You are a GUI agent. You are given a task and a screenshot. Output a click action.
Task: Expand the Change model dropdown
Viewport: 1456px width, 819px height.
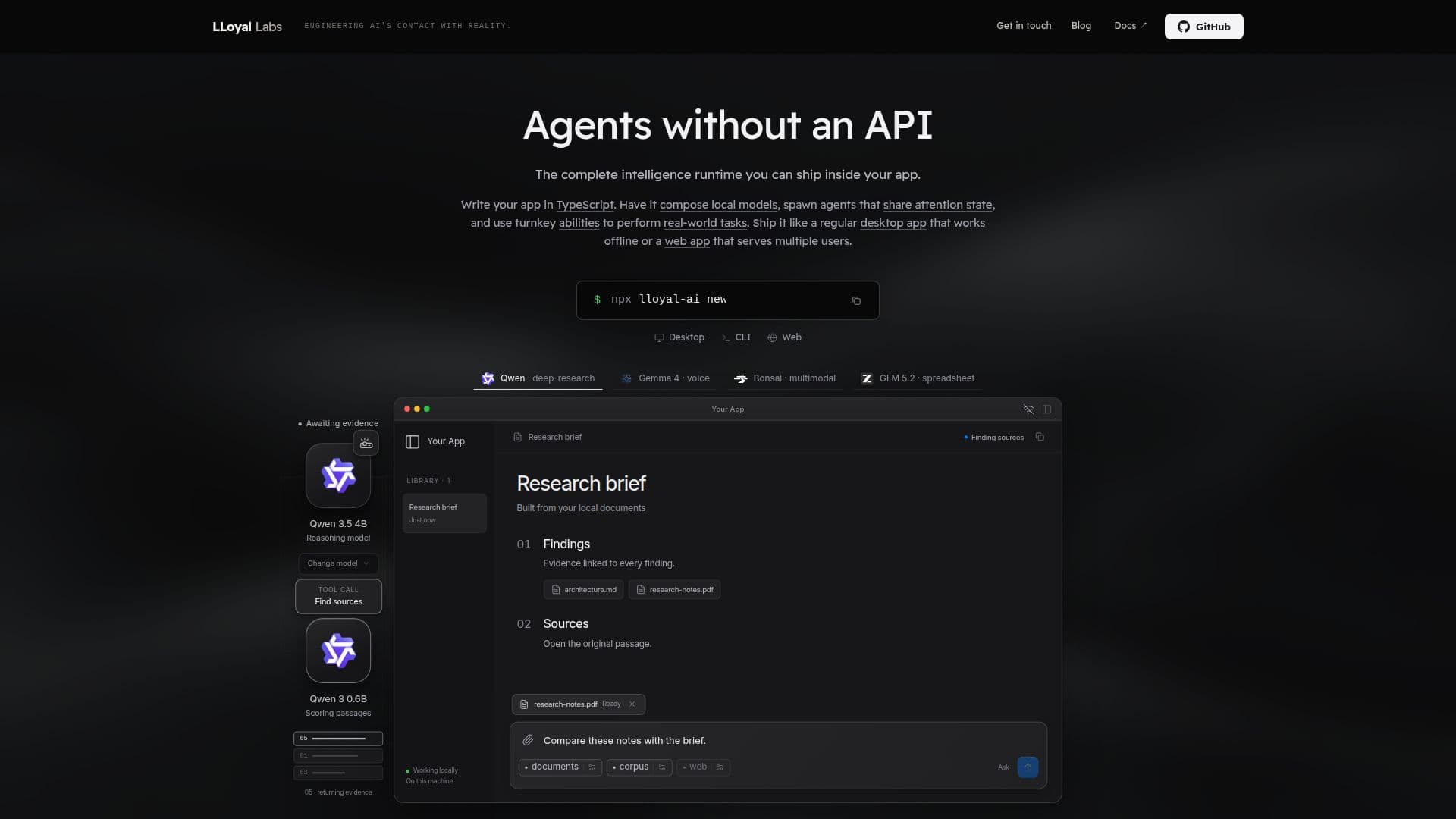click(x=338, y=563)
